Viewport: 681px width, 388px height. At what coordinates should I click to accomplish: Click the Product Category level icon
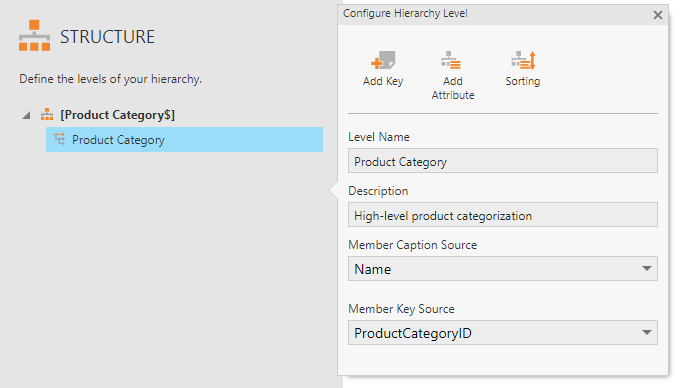pos(59,139)
